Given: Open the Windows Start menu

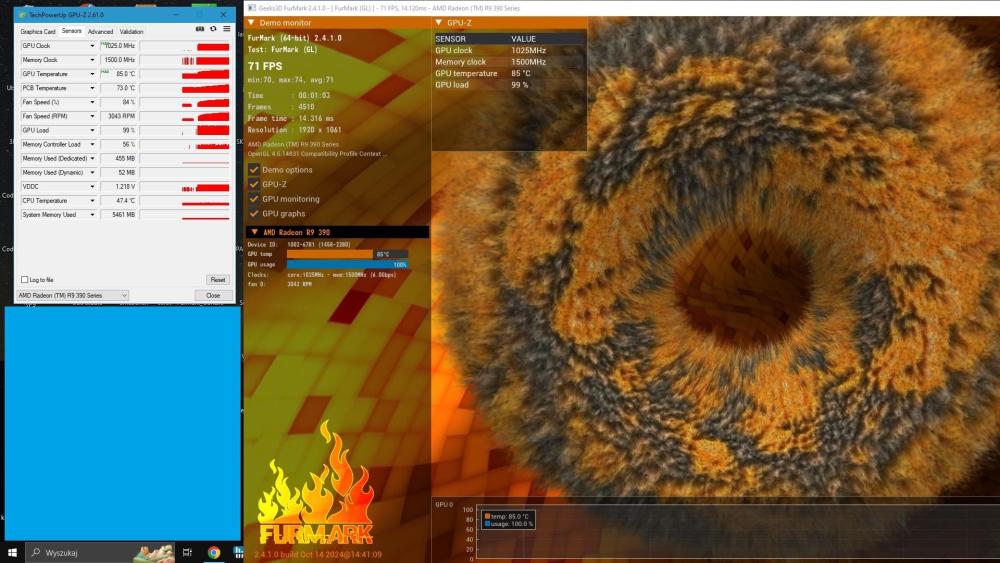Looking at the screenshot, I should tap(12, 552).
